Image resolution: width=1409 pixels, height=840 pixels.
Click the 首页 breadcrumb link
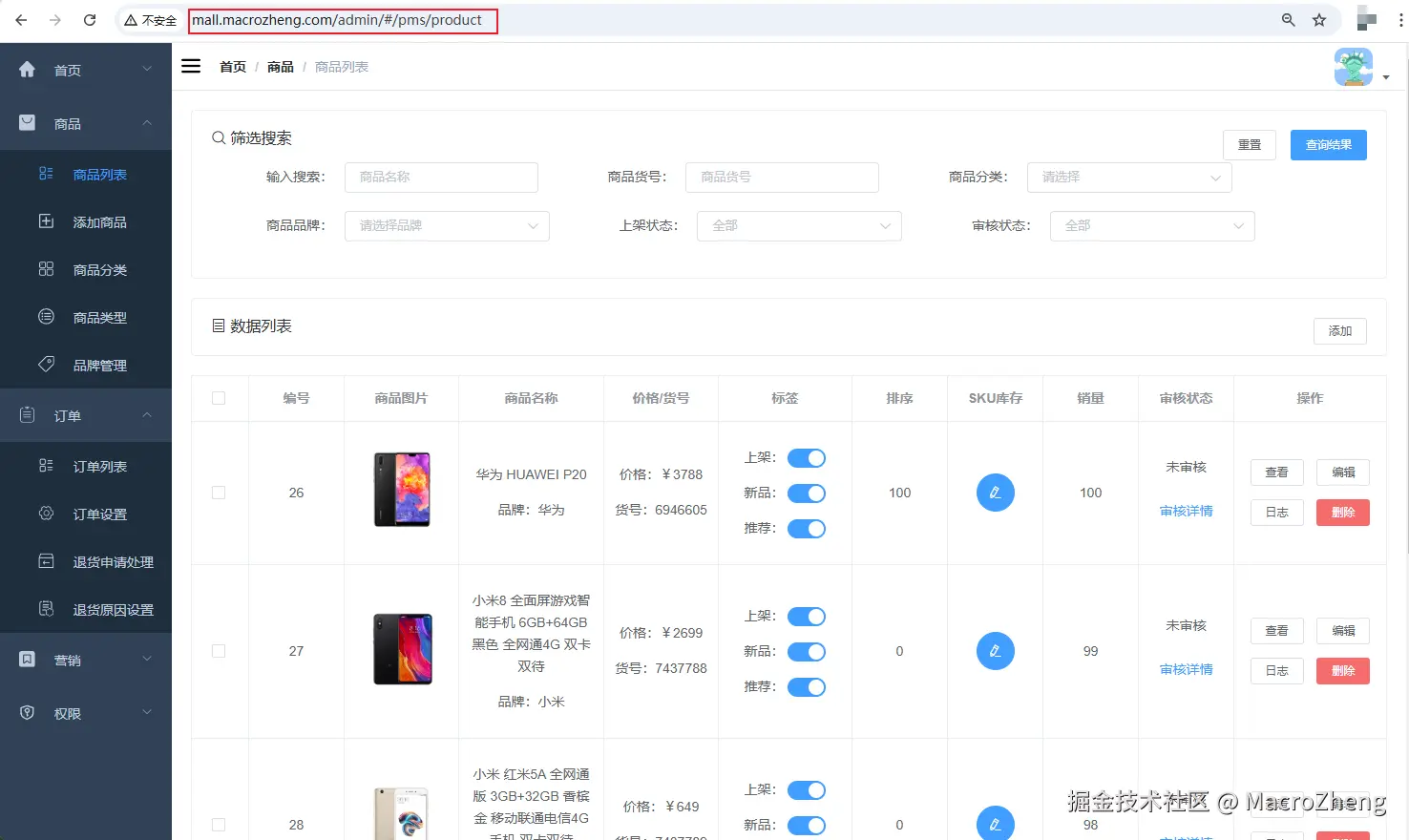[x=233, y=67]
